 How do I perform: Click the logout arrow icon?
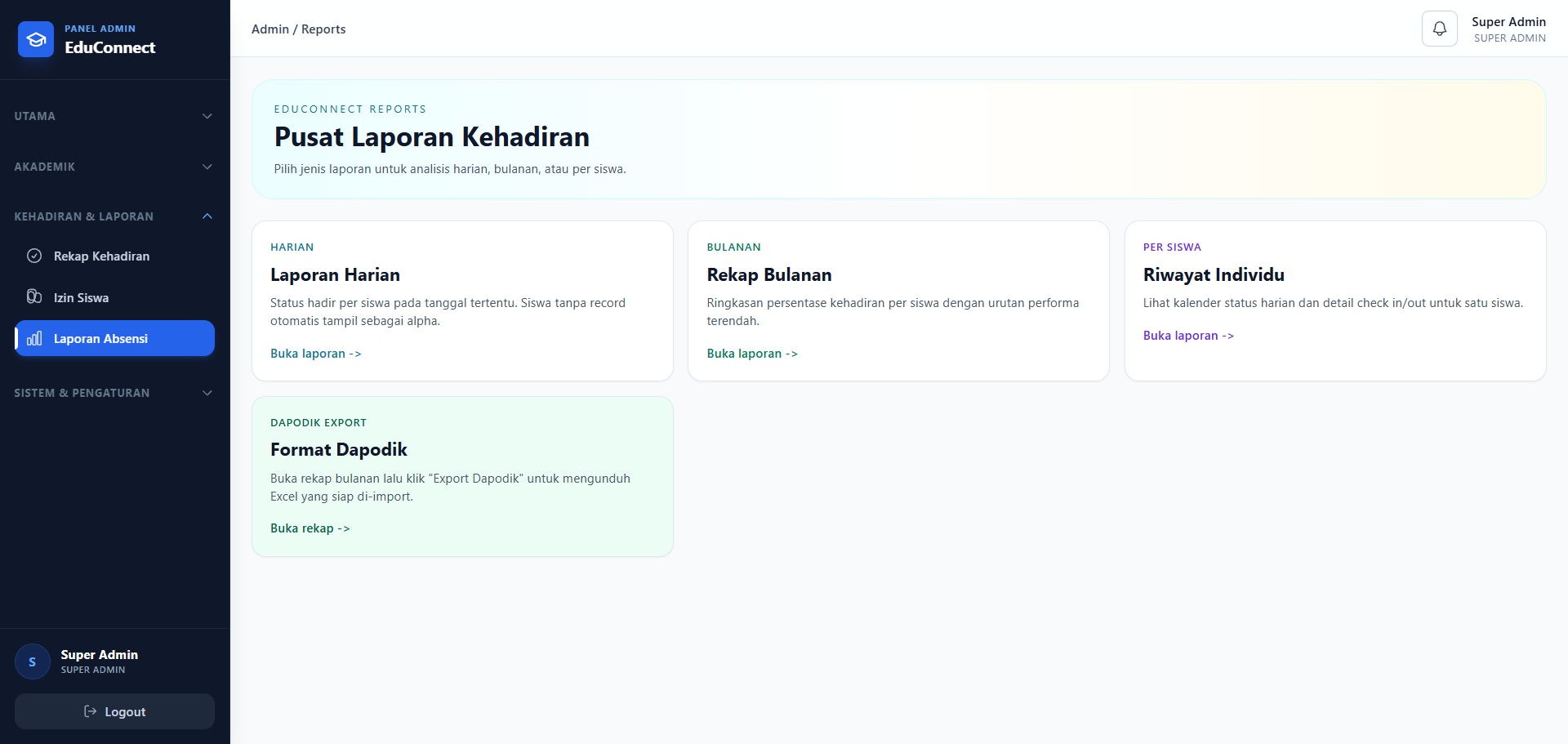[x=91, y=711]
